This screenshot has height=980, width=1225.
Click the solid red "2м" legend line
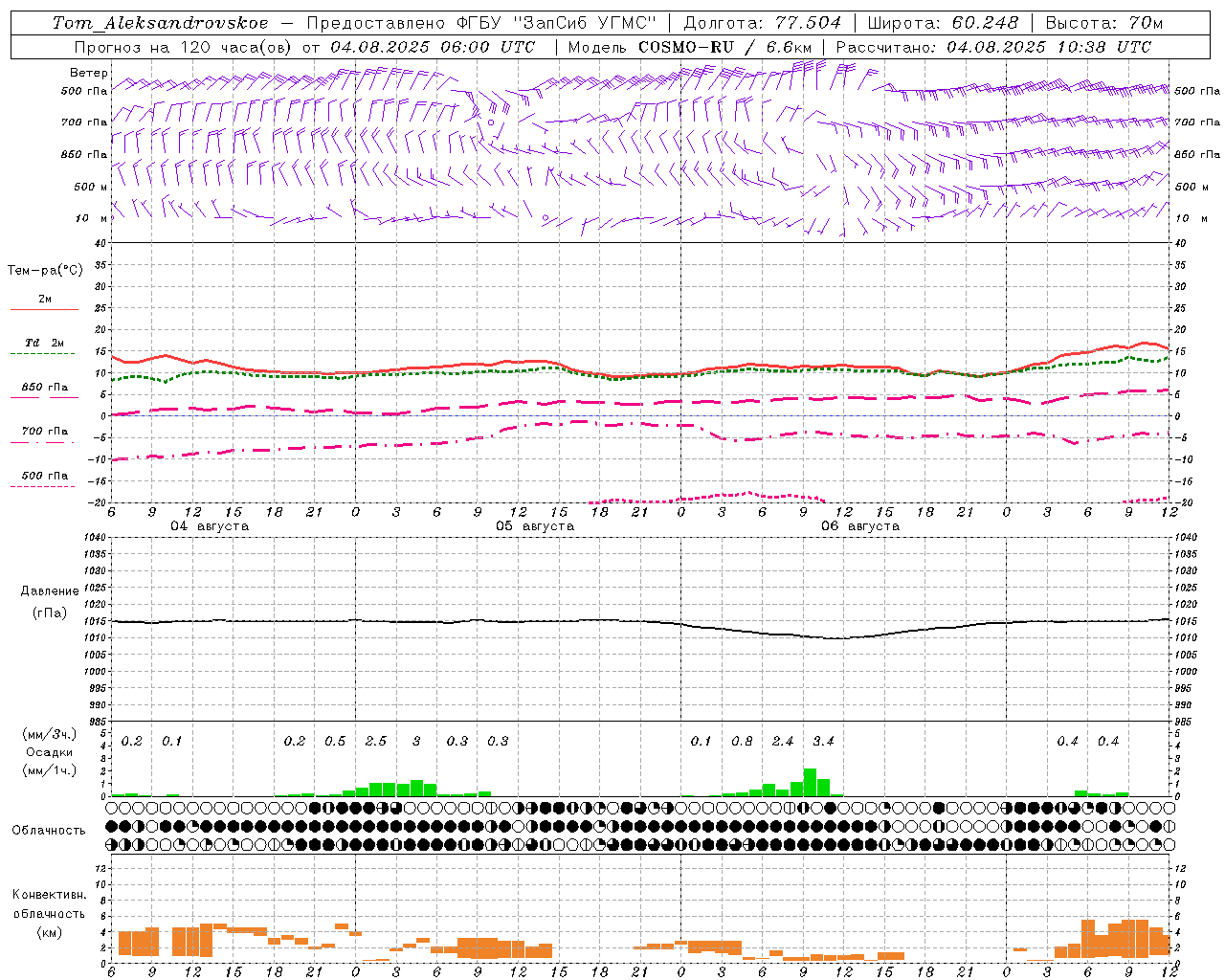(x=44, y=309)
